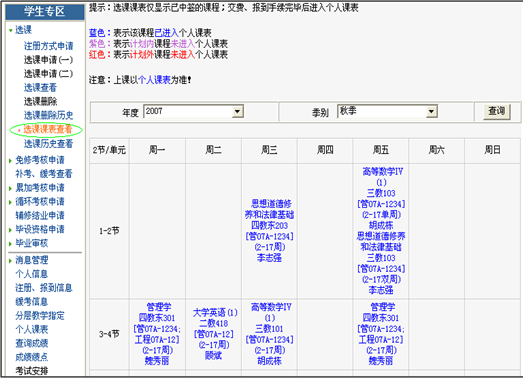Open 分层教学指定 link
523x379 pixels.
click(40, 315)
